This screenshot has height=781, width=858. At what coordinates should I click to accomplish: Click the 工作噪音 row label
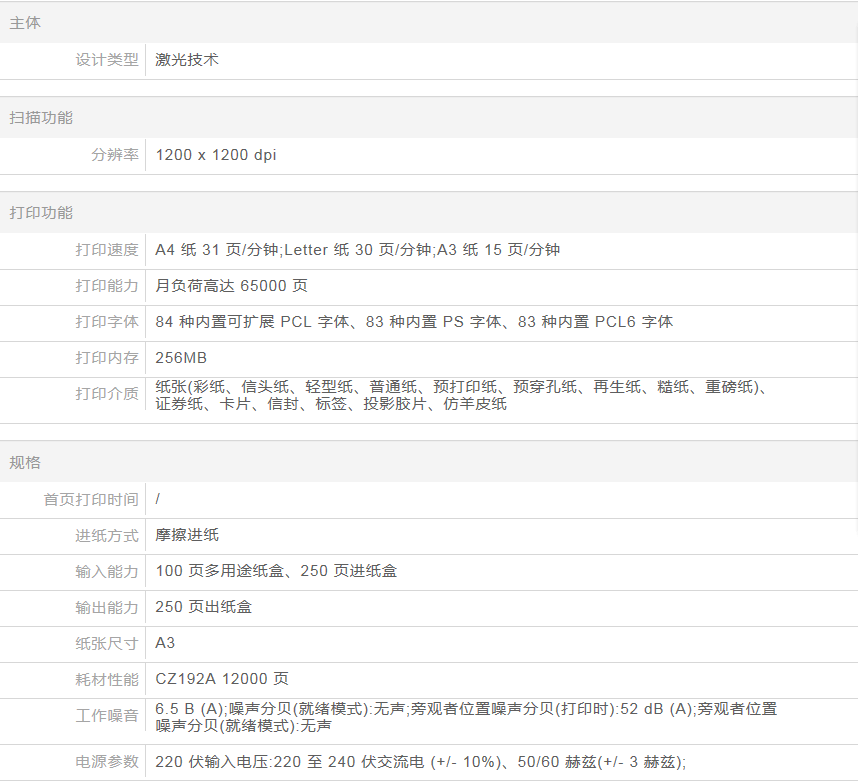click(107, 716)
